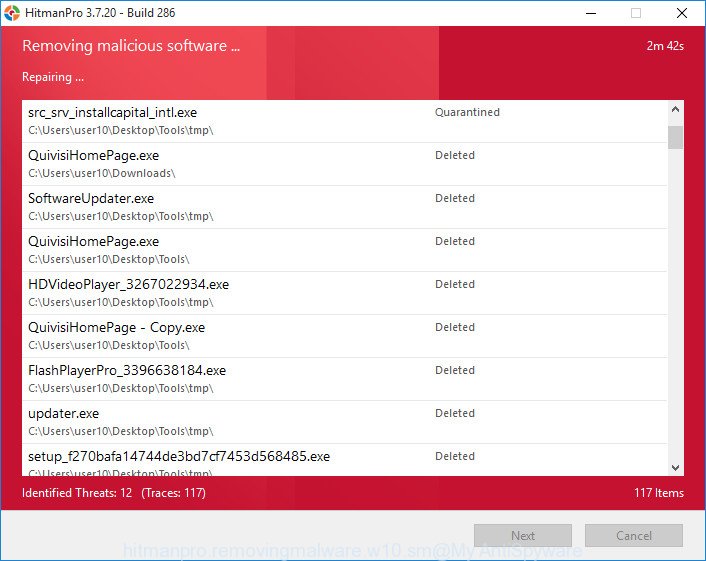Select setup_f270bafa14744de3bd7cf7453d568485.exe entry
Image resolution: width=706 pixels, height=561 pixels.
(x=344, y=460)
